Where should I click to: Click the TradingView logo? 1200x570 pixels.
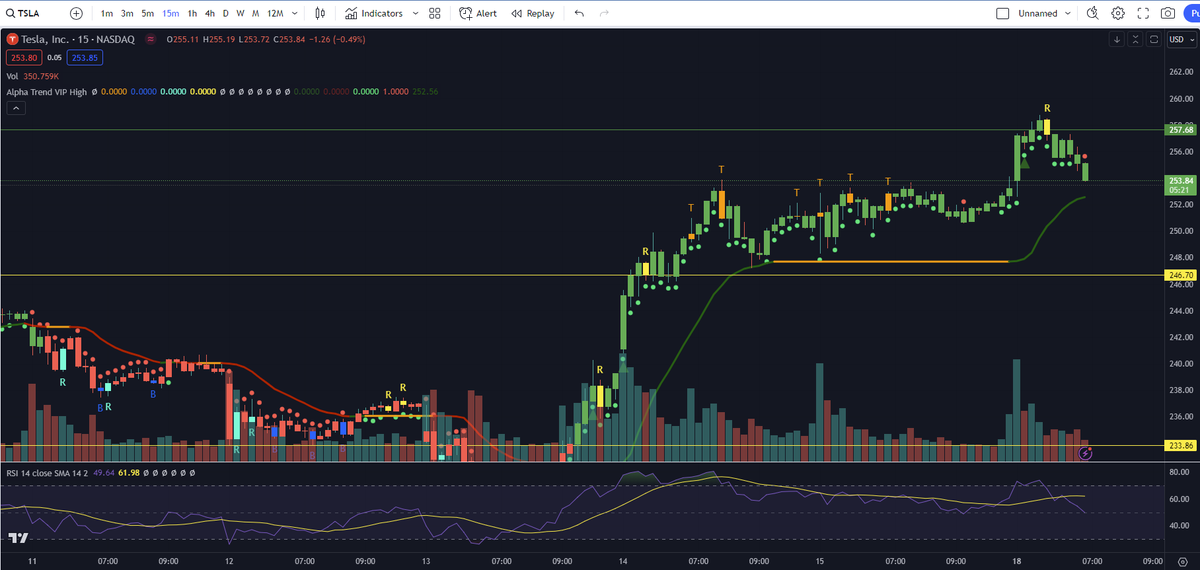pos(17,538)
